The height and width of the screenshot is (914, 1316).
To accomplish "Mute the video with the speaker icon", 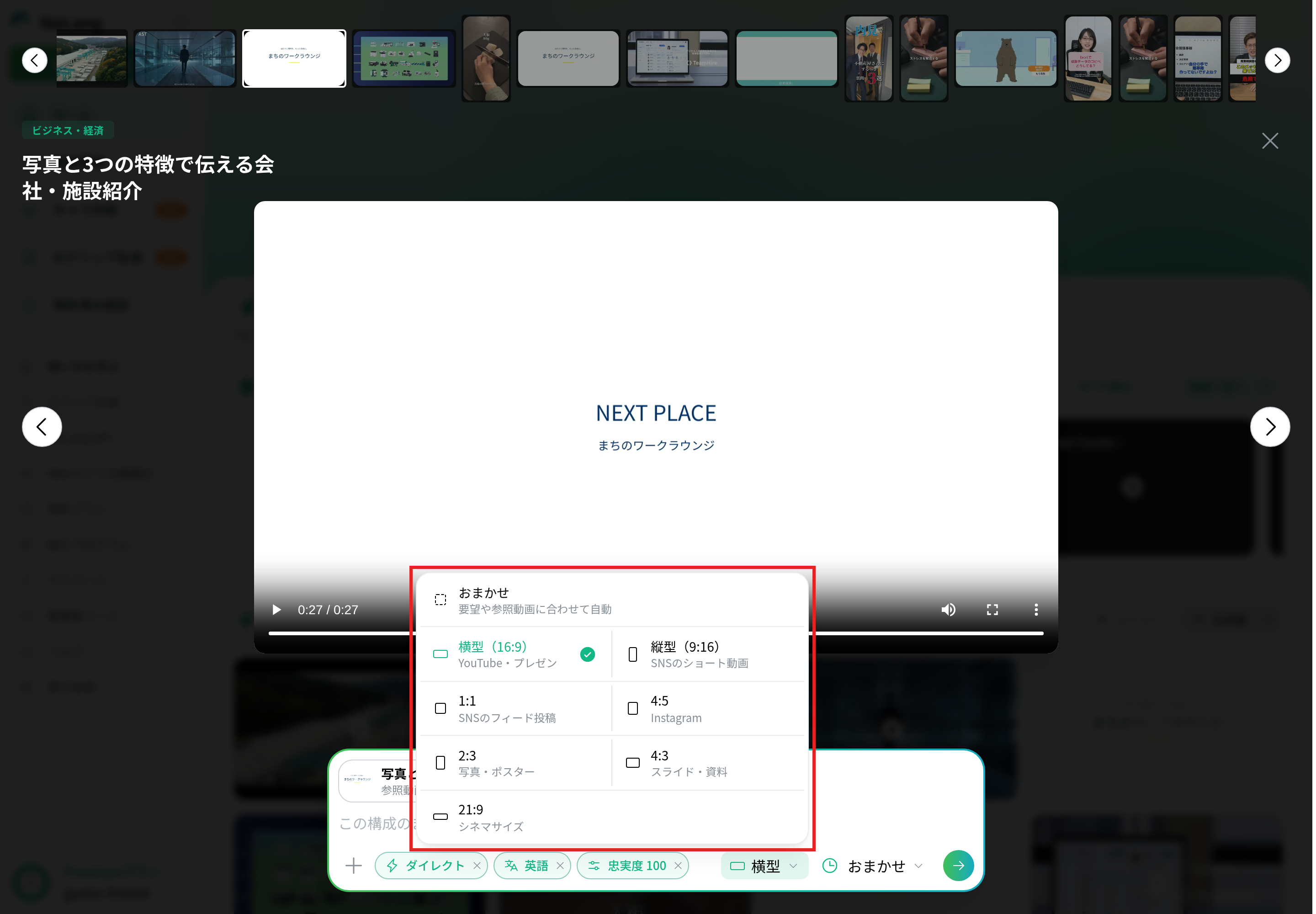I will point(948,610).
